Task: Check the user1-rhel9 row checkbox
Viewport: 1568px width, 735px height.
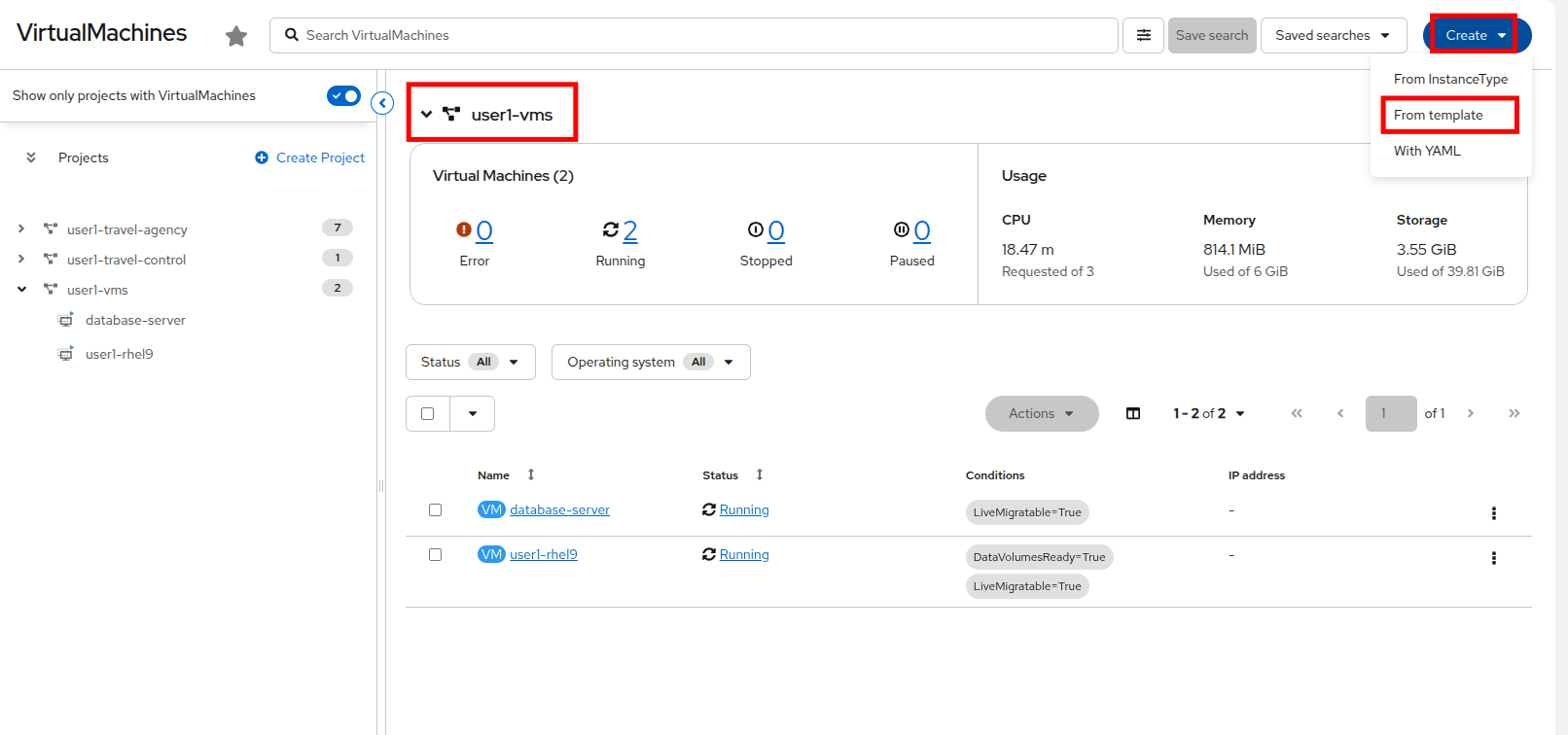Action: [x=435, y=555]
